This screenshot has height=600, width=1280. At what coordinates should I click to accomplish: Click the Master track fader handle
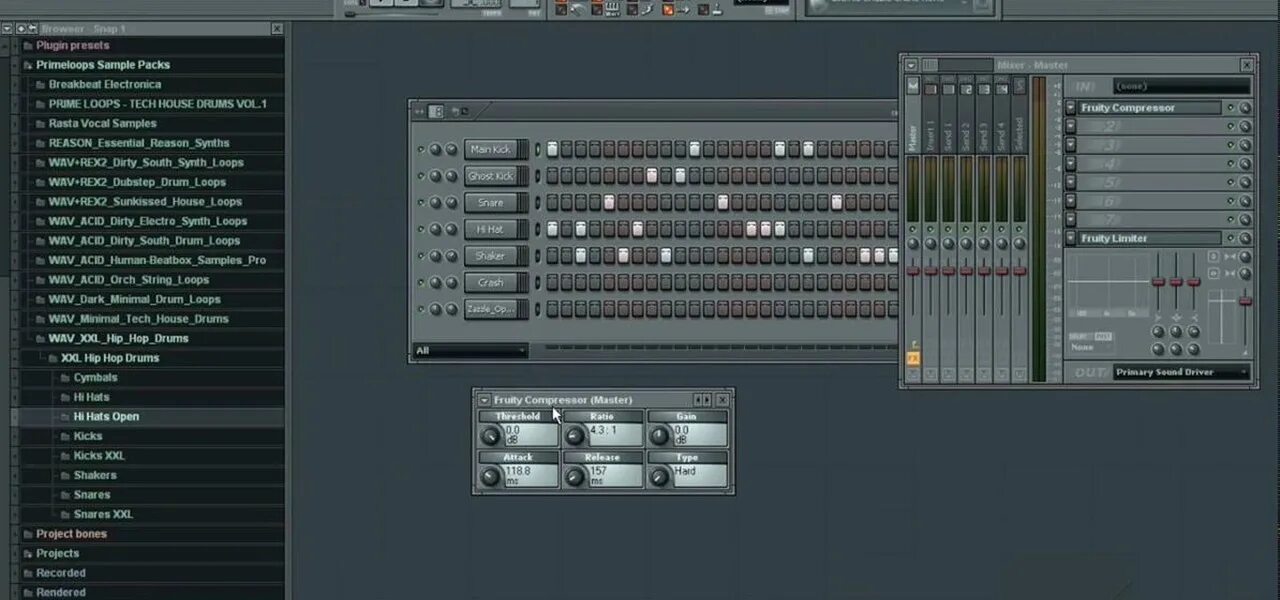click(912, 271)
